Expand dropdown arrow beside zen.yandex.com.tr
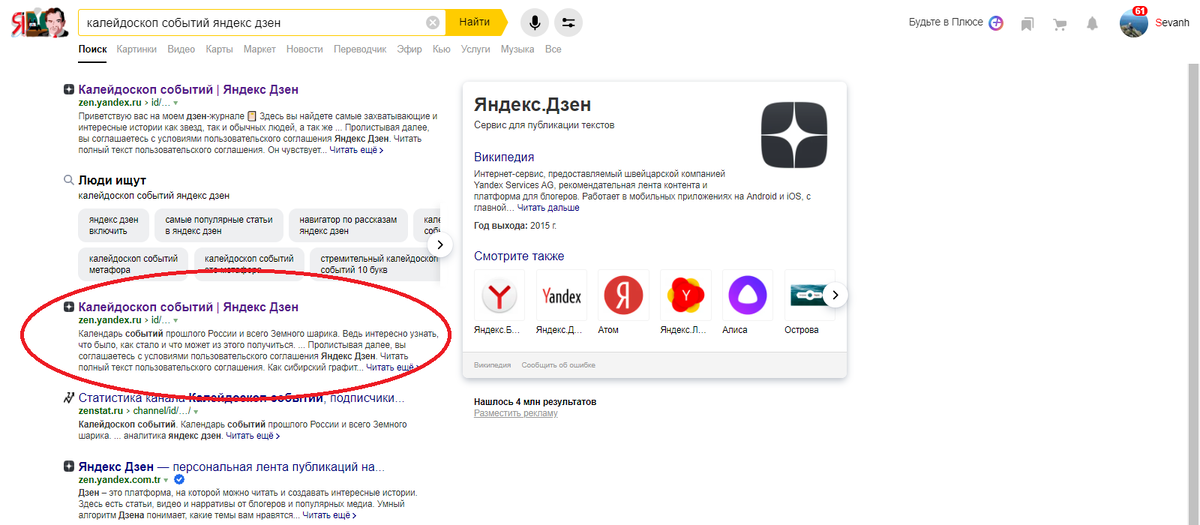The width and height of the screenshot is (1200, 525). click(x=166, y=481)
